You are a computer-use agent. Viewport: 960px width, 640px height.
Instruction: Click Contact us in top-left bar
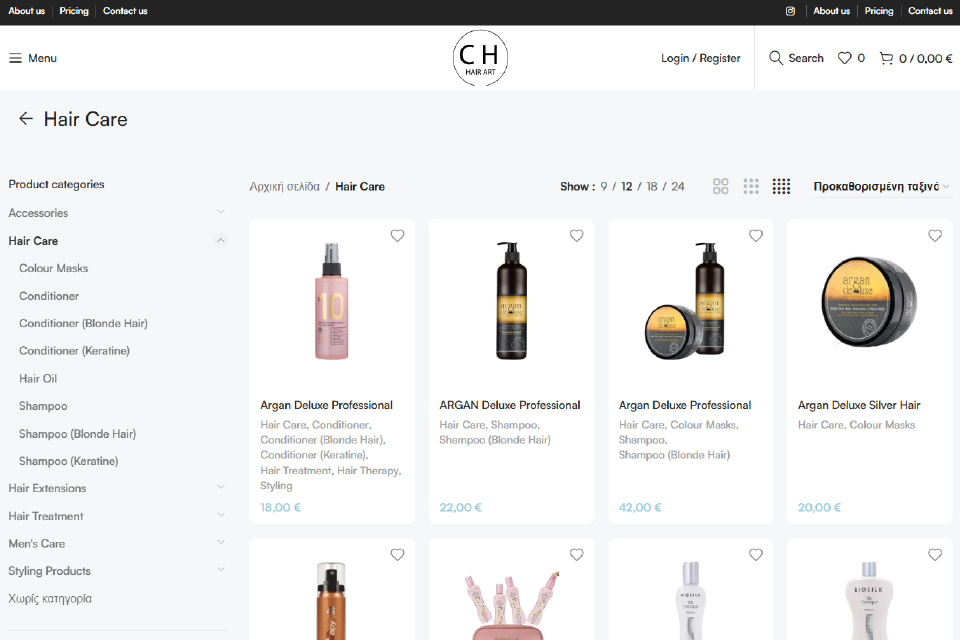pyautogui.click(x=125, y=11)
